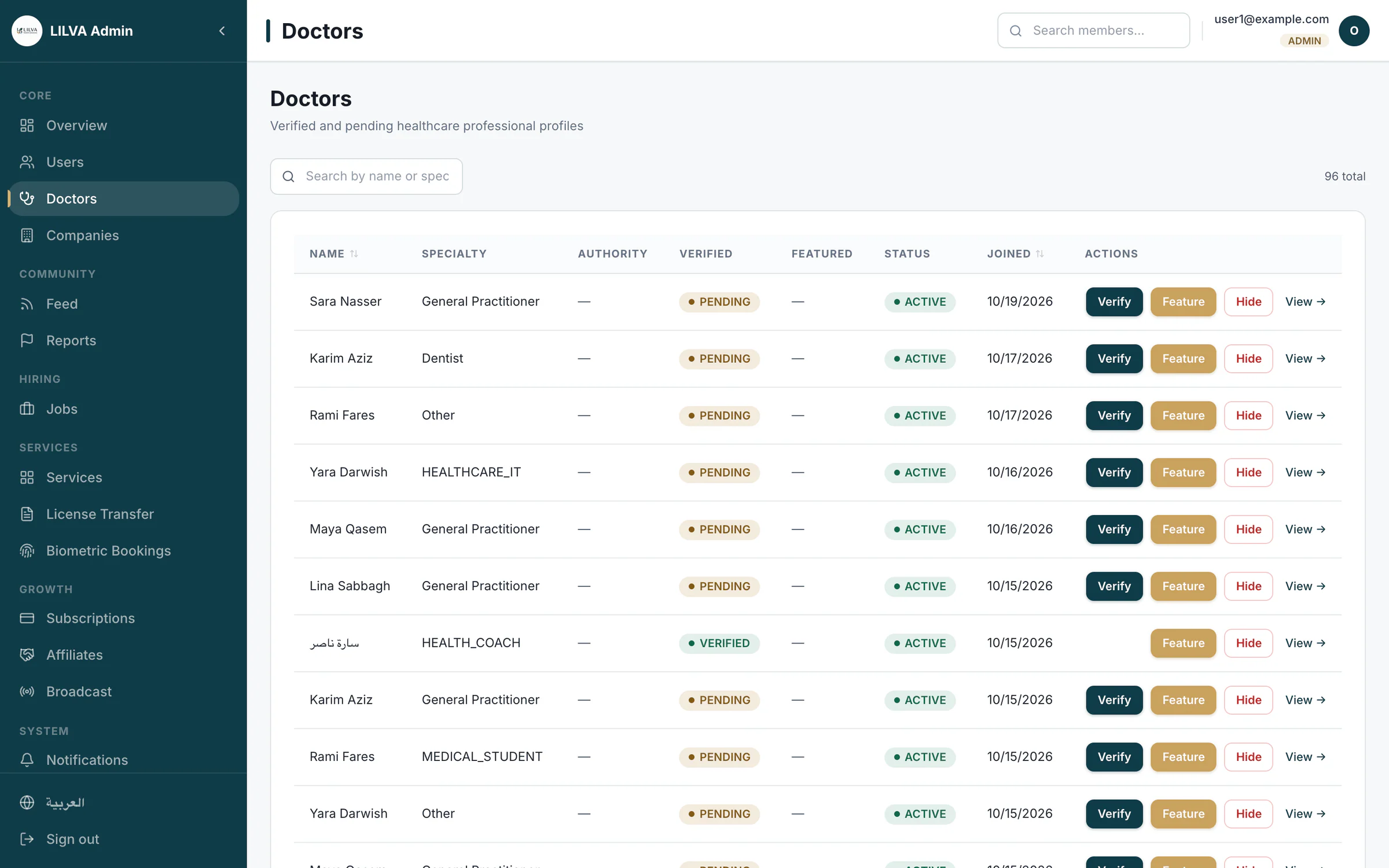View the MEDICAL_STUDENT Rami Fares profile

pos(1305,757)
